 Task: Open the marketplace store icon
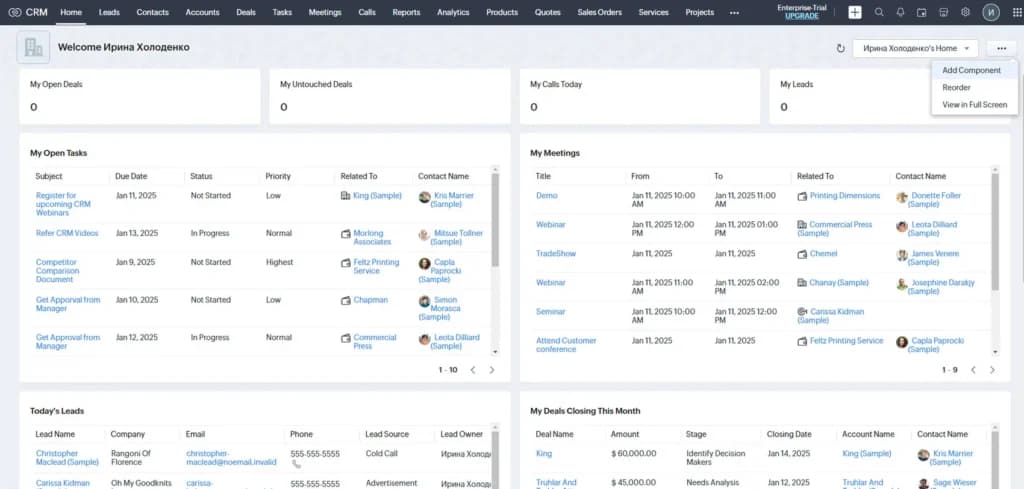944,12
